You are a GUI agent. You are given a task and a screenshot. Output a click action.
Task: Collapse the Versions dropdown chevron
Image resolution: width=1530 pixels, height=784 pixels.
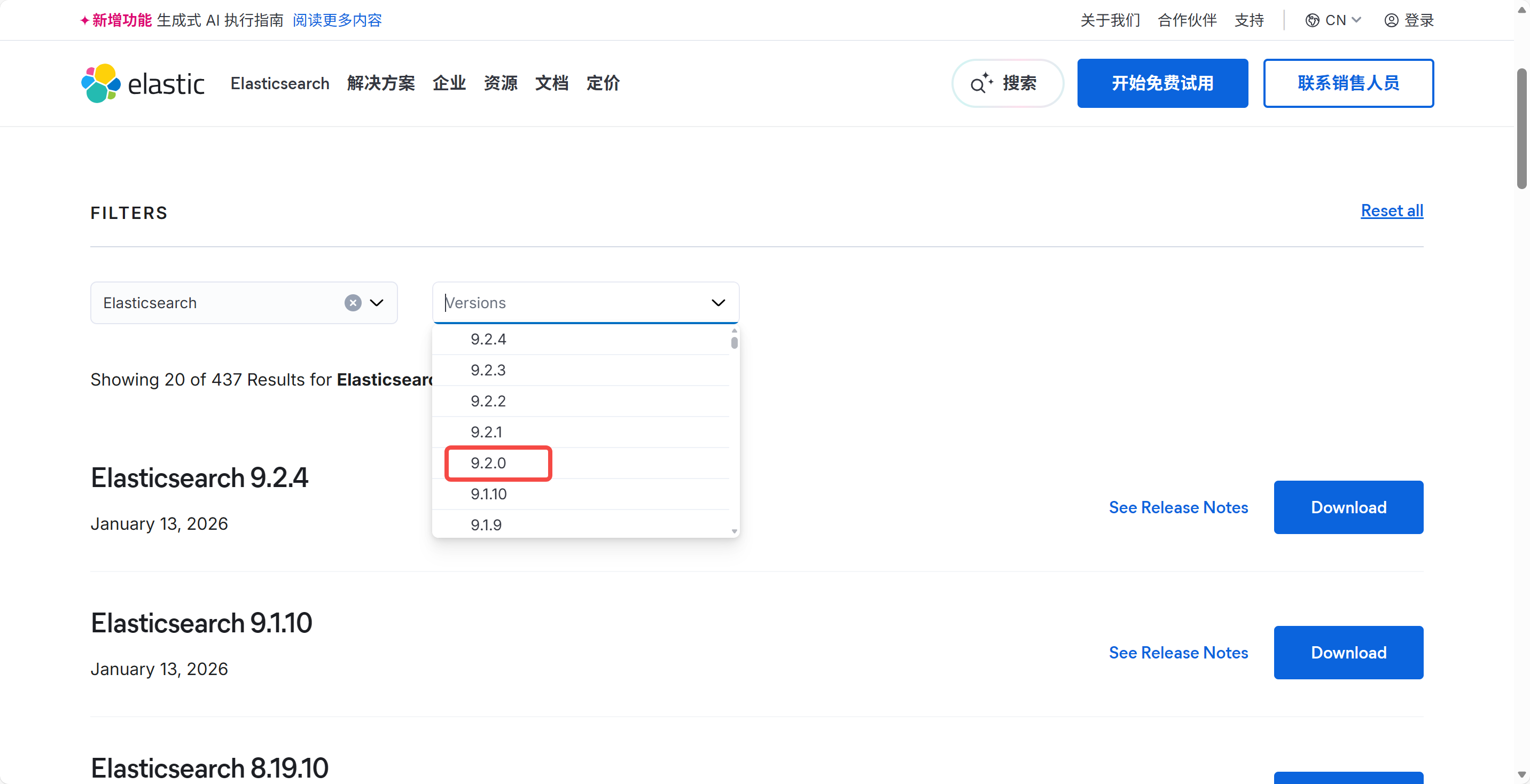(718, 303)
